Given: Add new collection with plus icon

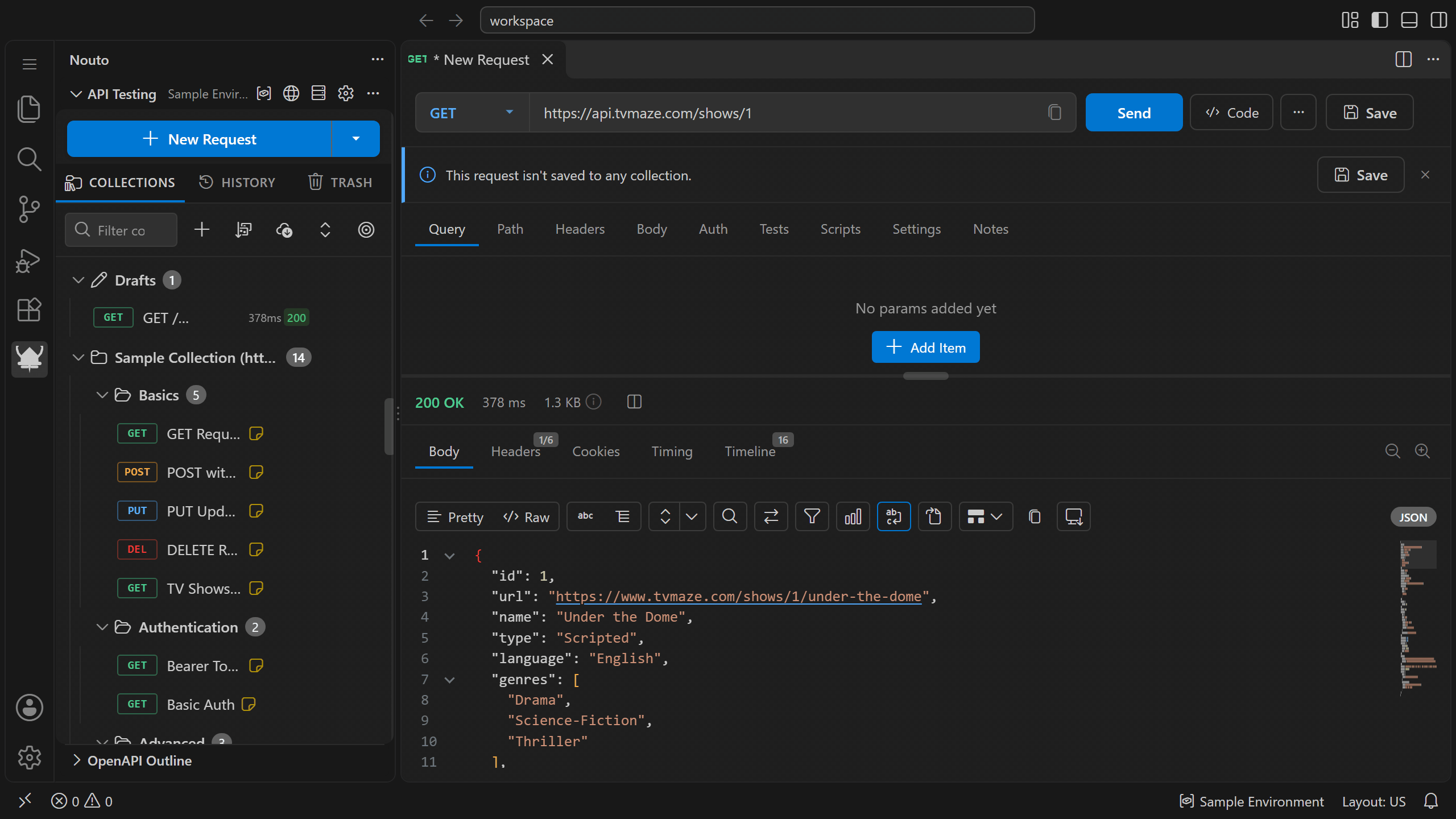Looking at the screenshot, I should tap(202, 230).
